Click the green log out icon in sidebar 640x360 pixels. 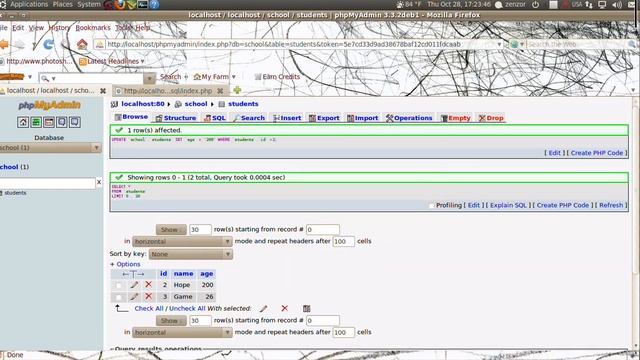[x=36, y=122]
